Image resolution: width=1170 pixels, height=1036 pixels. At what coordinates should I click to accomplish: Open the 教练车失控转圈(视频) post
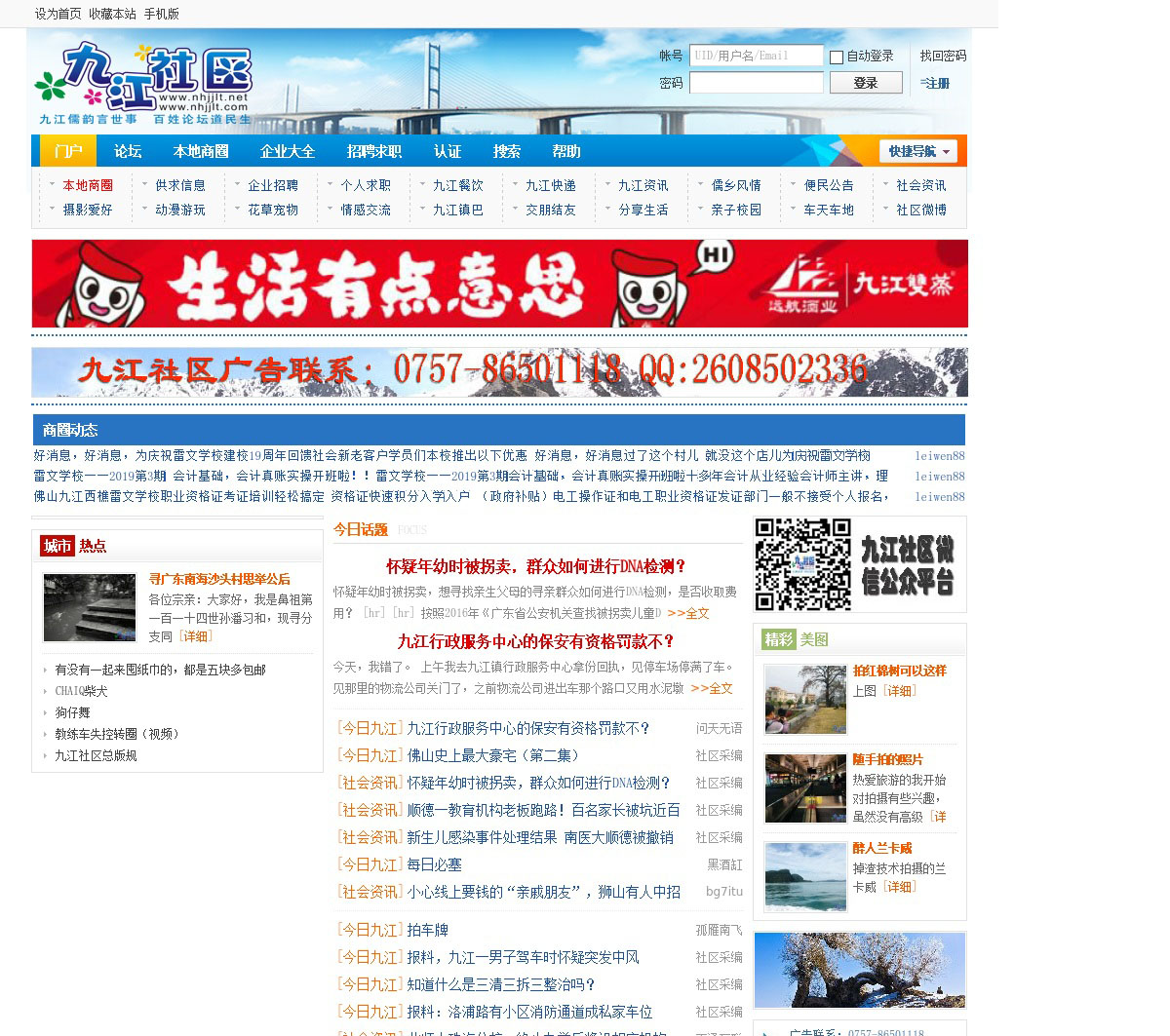117,734
